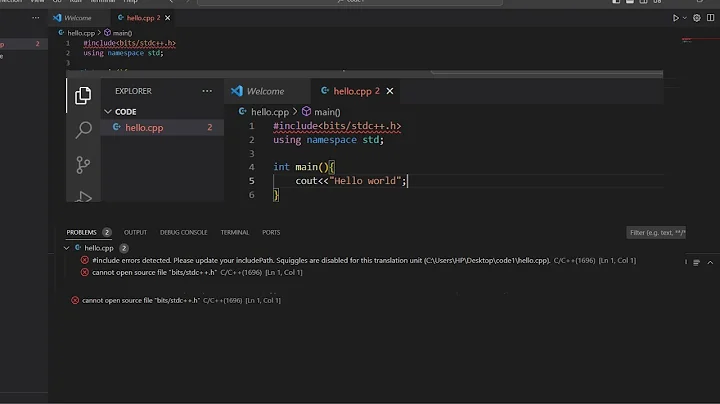Close the enlarged hello.cpp tab
This screenshot has width=720, height=404.
tap(390, 91)
